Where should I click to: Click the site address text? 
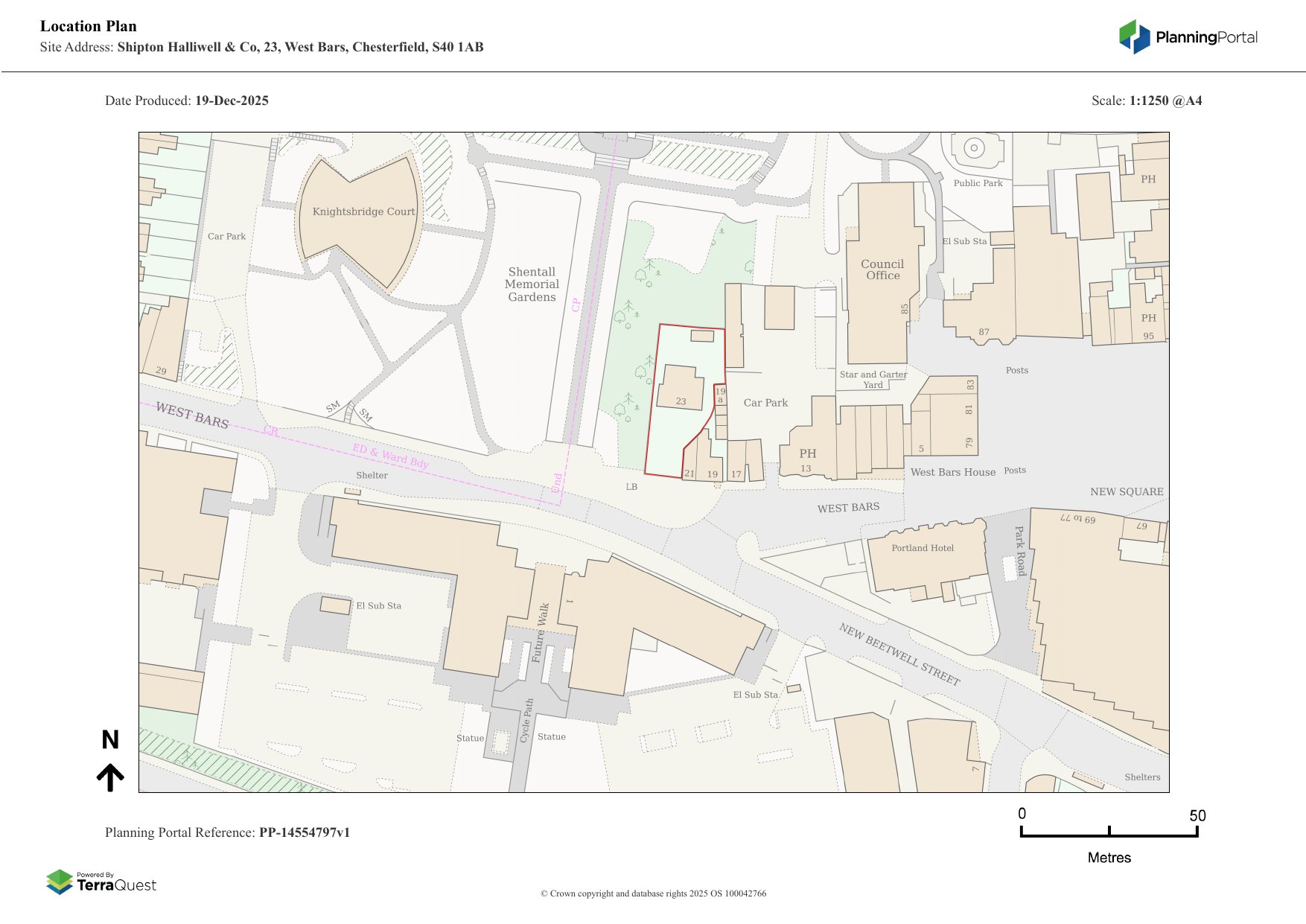(261, 47)
